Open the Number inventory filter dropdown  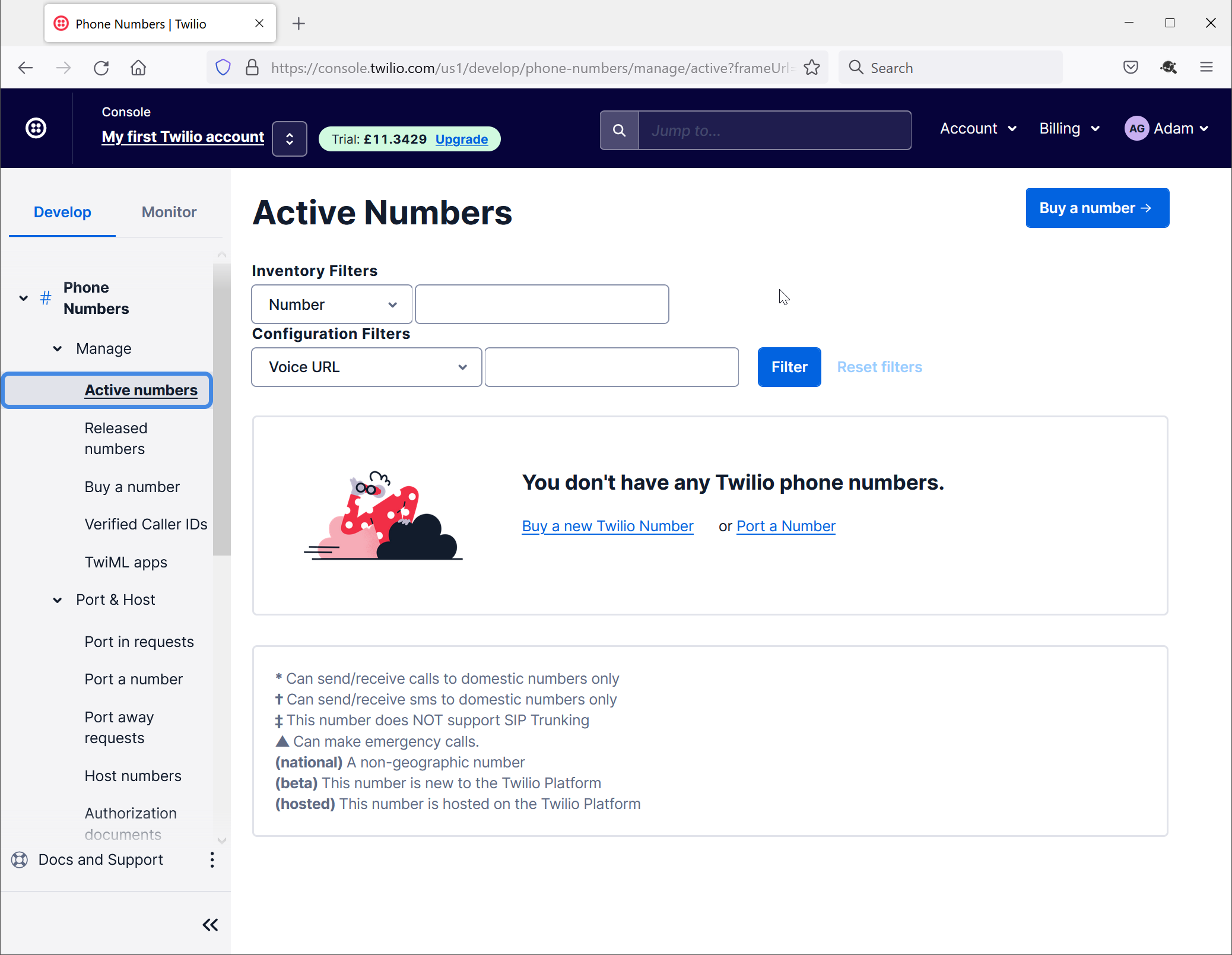point(332,304)
